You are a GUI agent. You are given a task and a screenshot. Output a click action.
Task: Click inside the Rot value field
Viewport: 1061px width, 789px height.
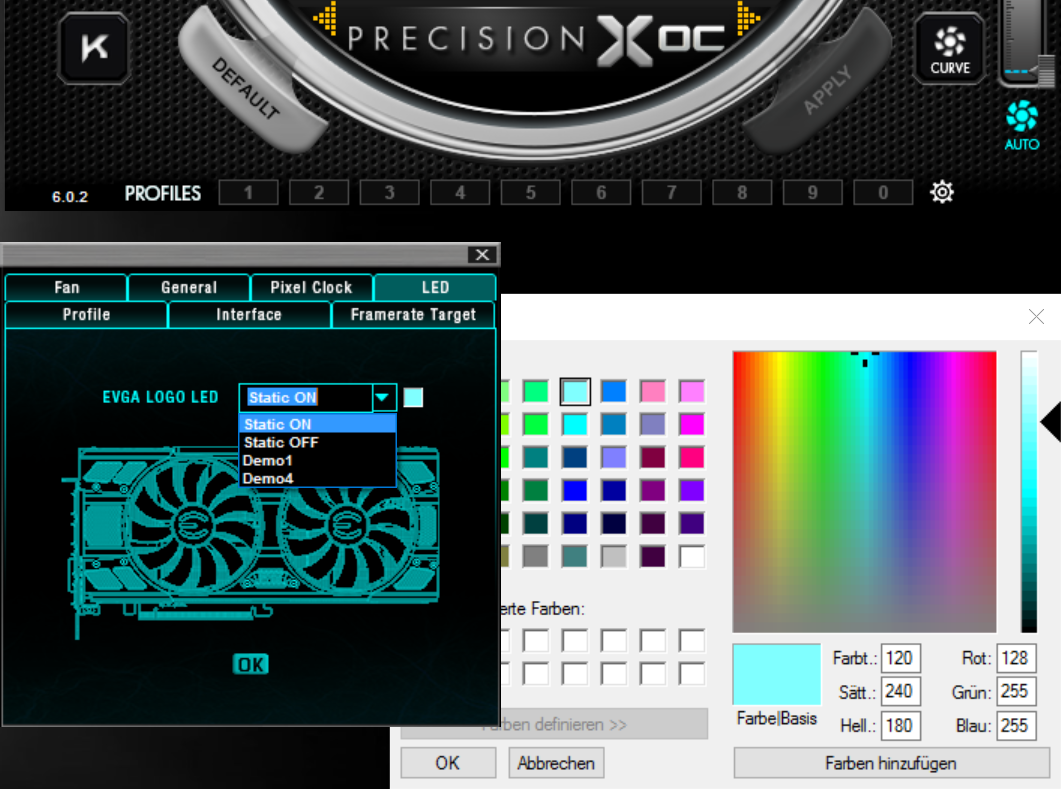[x=1015, y=658]
